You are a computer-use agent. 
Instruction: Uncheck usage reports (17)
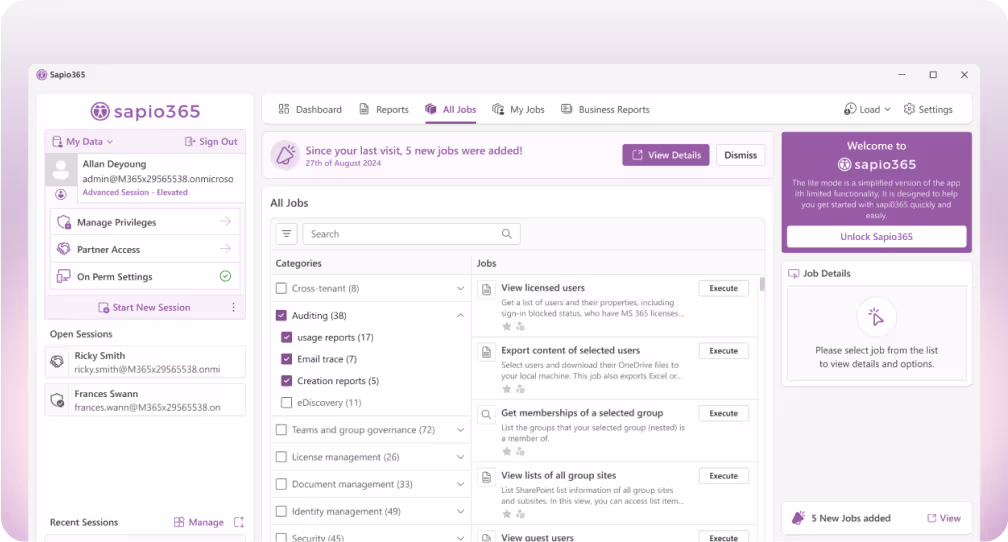[x=287, y=337]
